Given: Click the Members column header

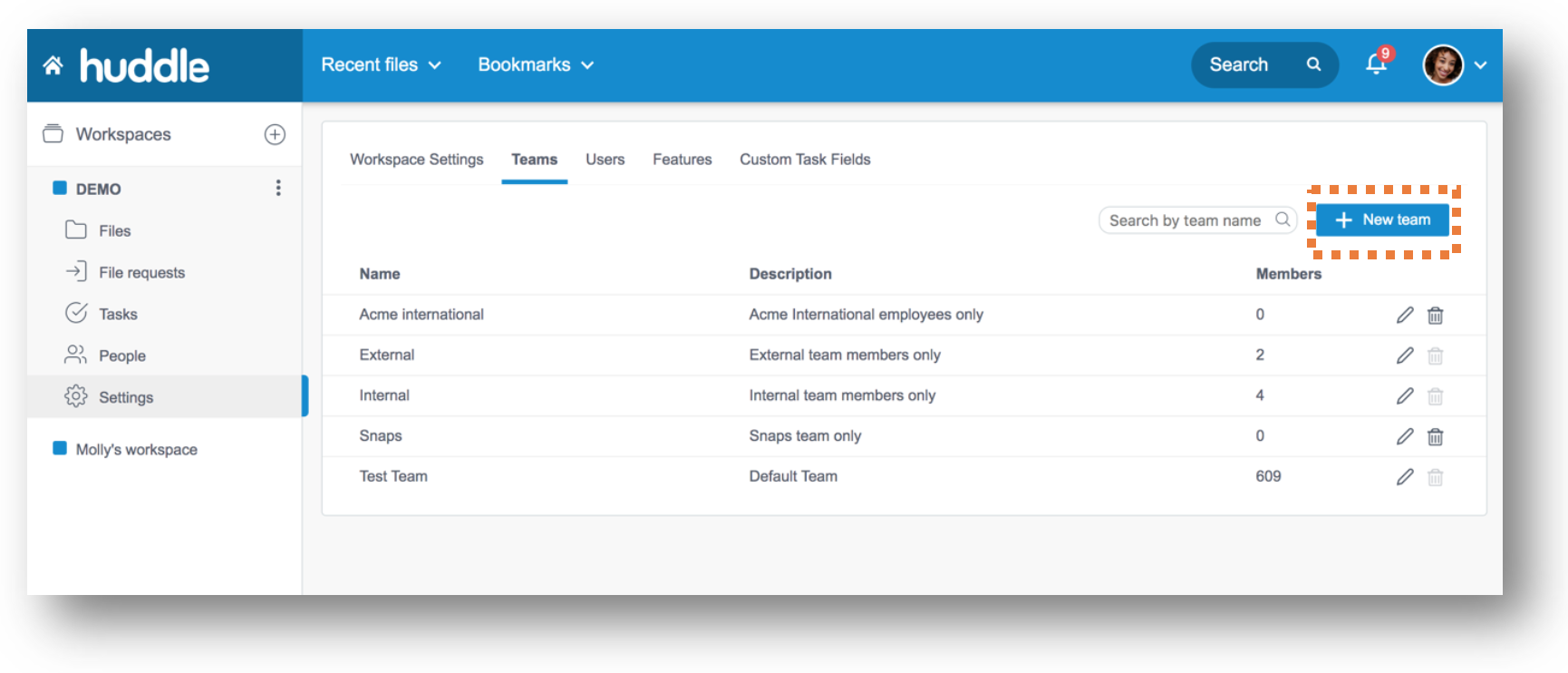Looking at the screenshot, I should (1289, 274).
